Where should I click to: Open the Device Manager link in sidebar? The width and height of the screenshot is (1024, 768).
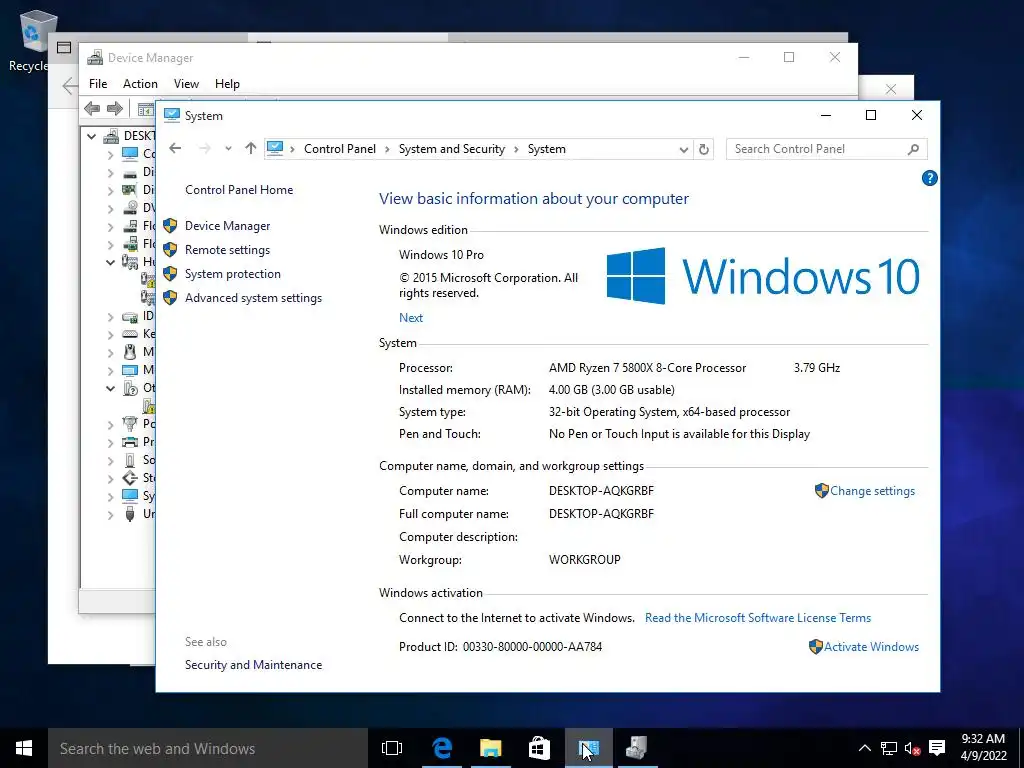coord(227,226)
